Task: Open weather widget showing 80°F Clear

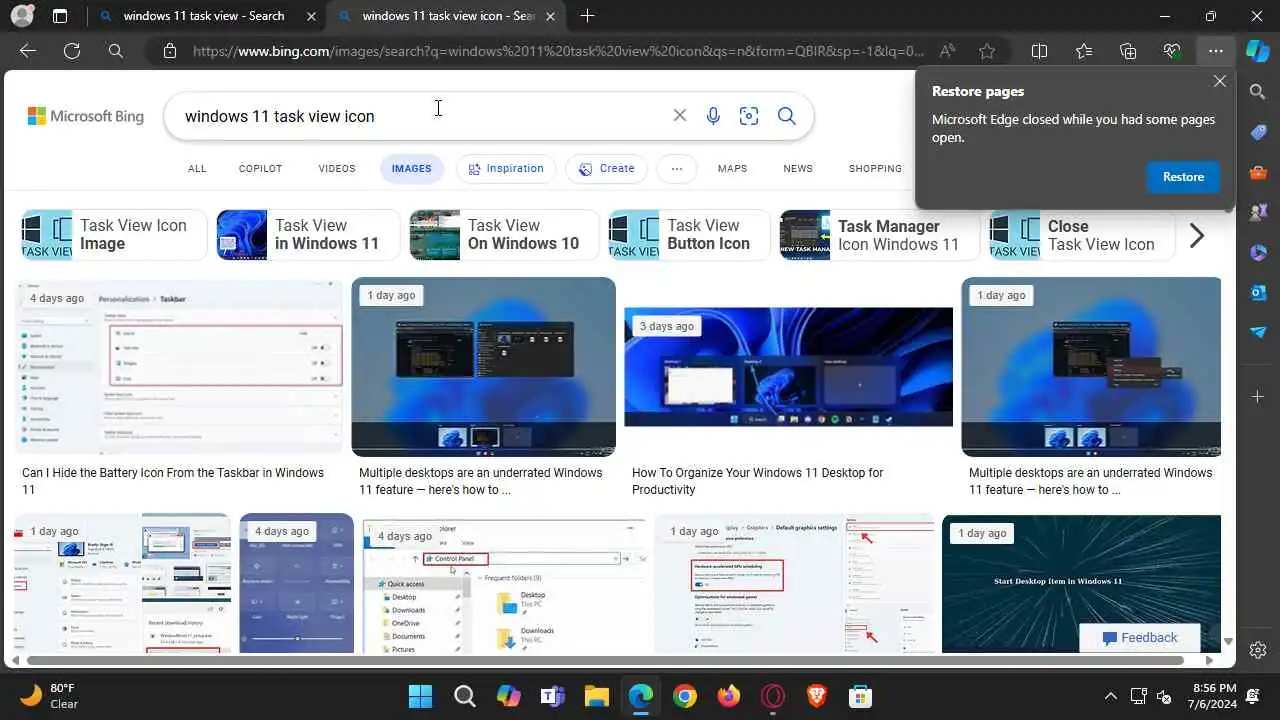Action: [x=50, y=696]
